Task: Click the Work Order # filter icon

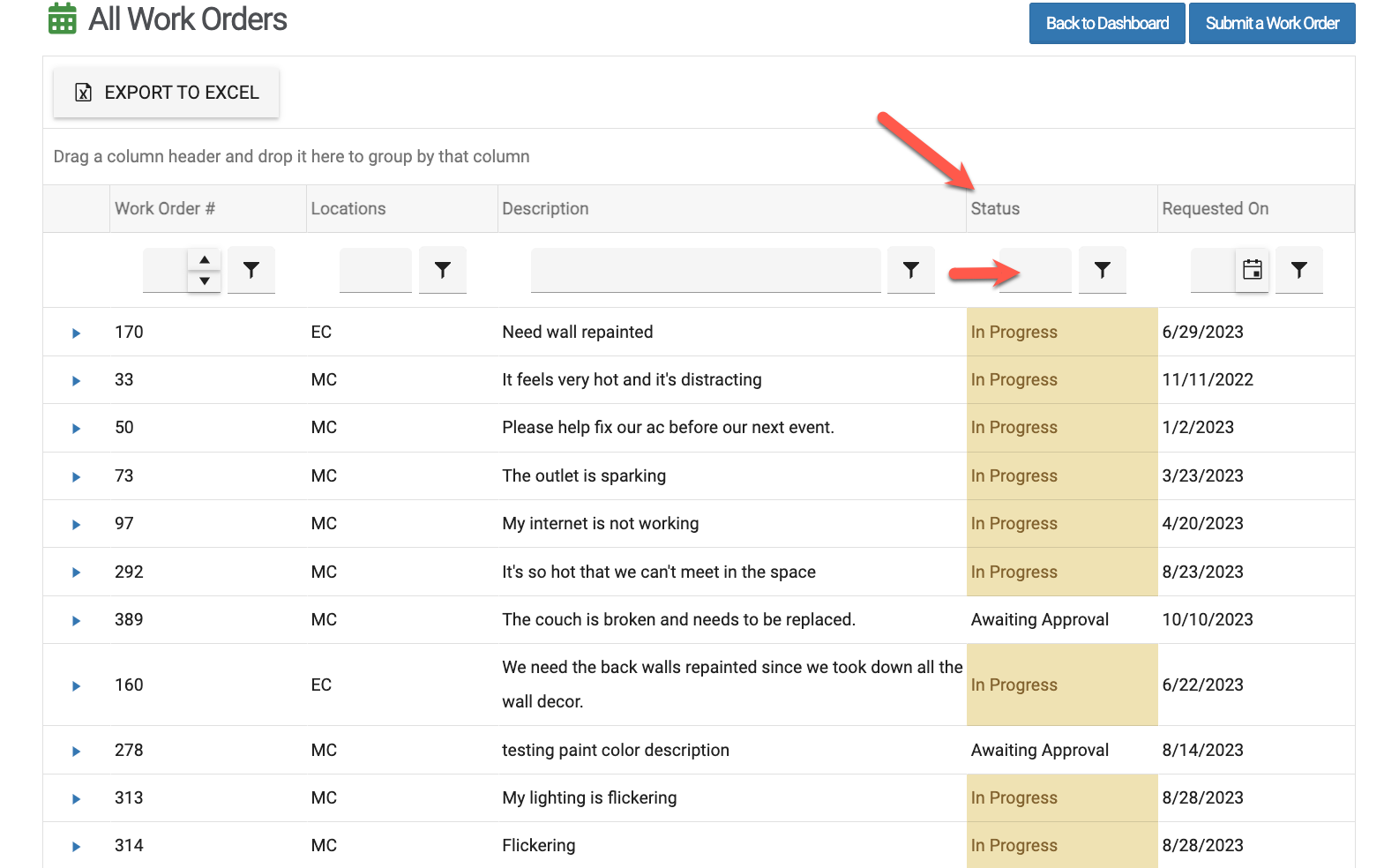Action: point(251,270)
